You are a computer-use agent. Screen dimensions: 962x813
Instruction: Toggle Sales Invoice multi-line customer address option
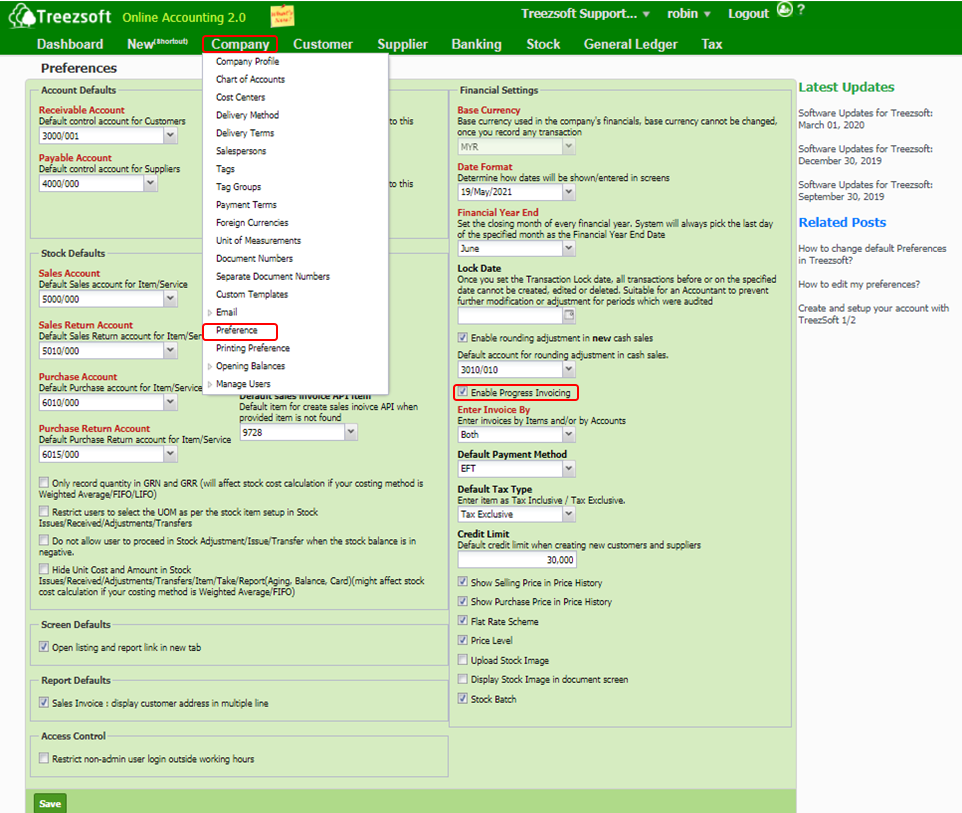pos(44,703)
